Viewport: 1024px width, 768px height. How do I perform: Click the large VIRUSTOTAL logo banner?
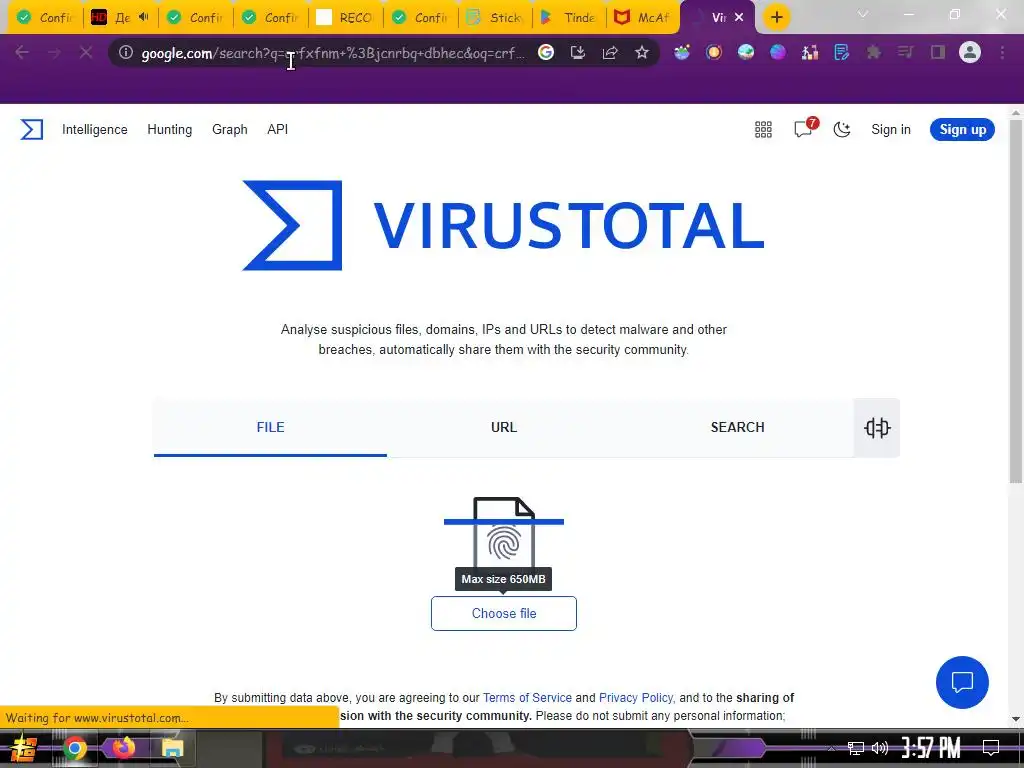pos(504,225)
